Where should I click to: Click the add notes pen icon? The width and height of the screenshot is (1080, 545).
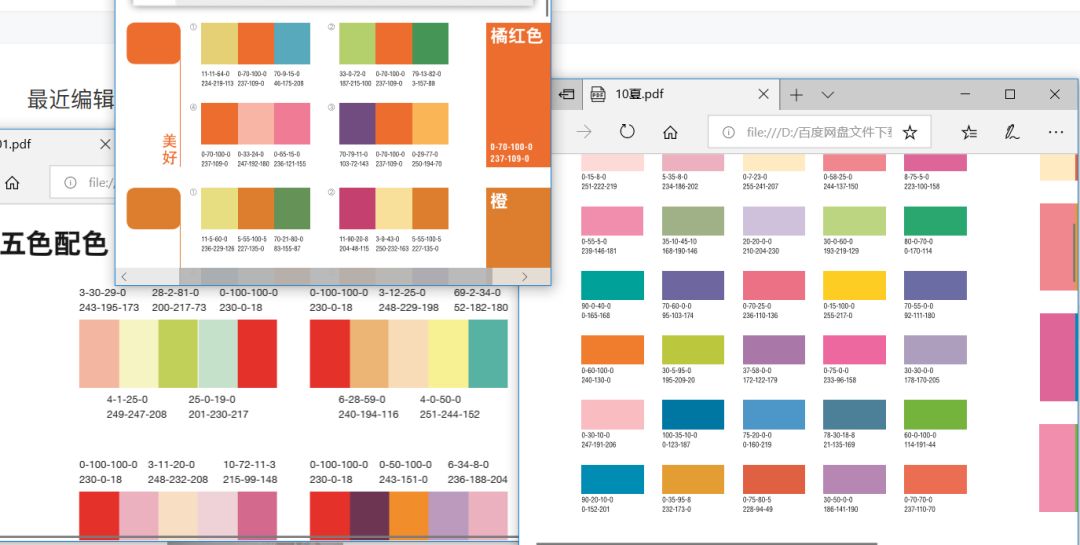click(1012, 132)
